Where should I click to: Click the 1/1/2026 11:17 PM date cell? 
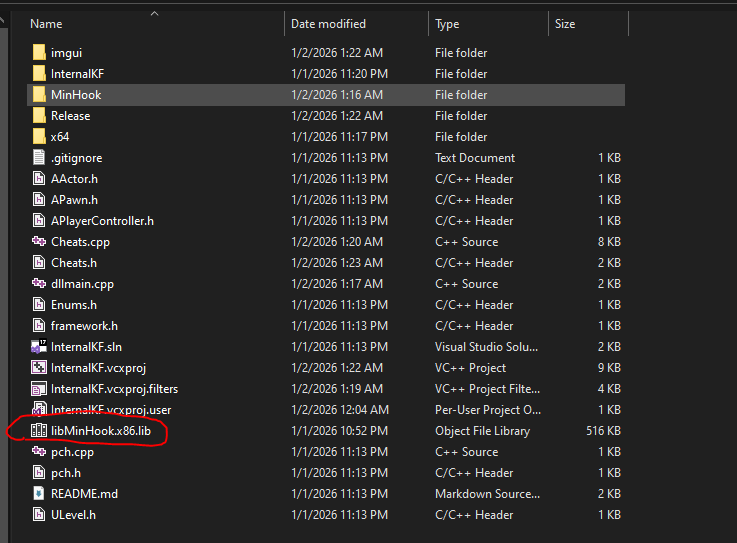point(339,137)
